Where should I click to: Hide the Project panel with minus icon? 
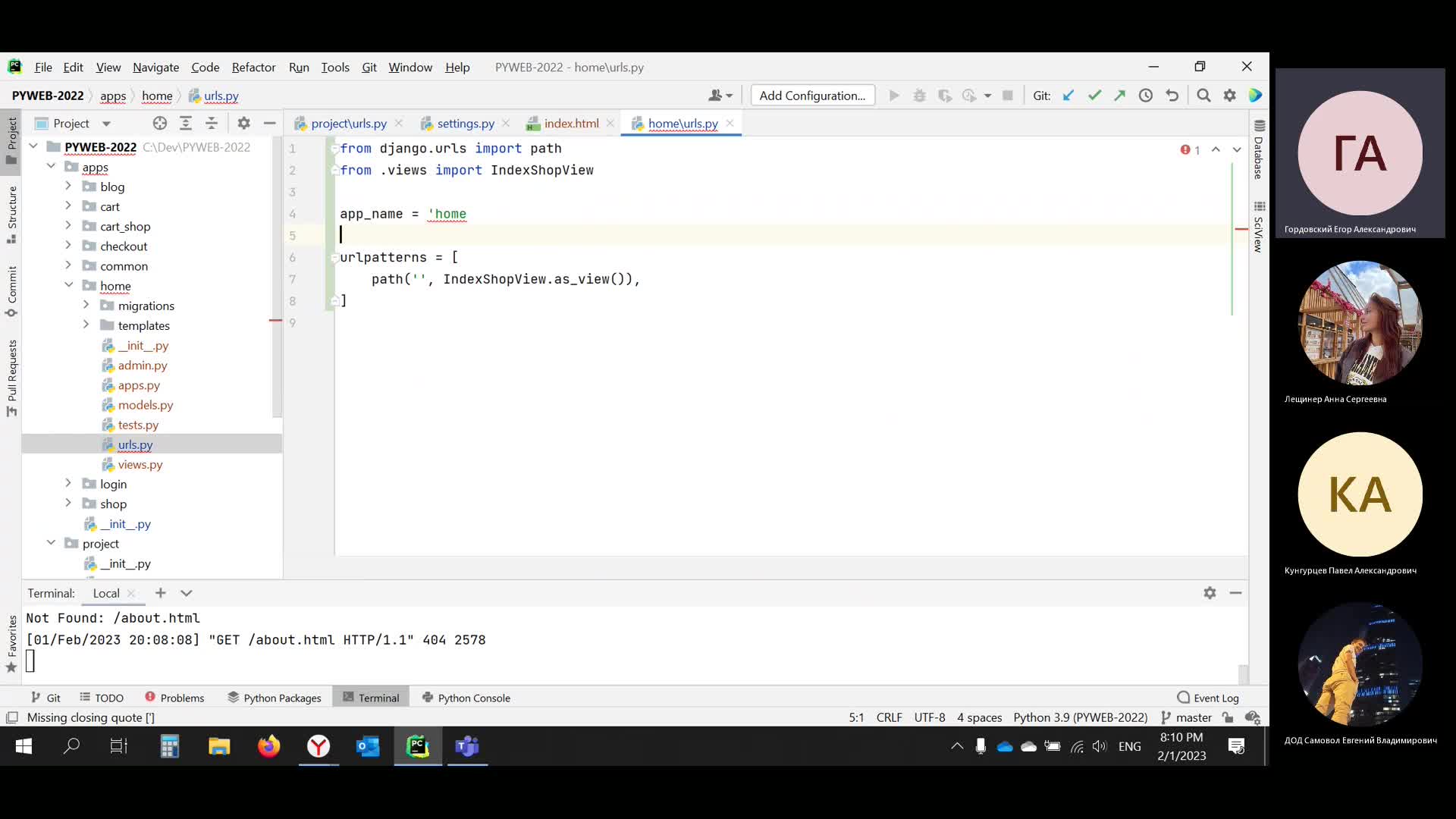tap(269, 123)
